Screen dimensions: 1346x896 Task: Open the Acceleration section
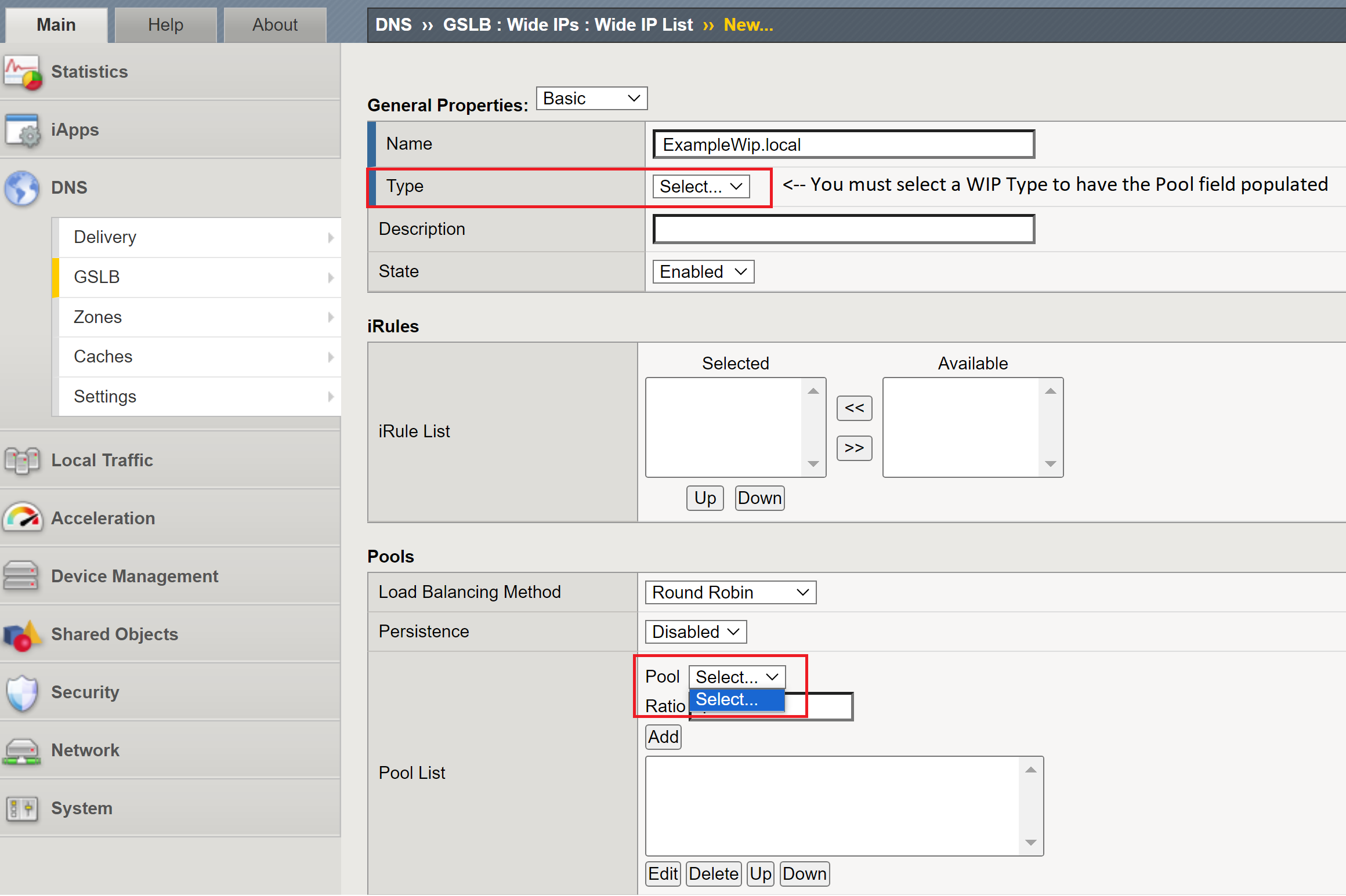pos(103,518)
